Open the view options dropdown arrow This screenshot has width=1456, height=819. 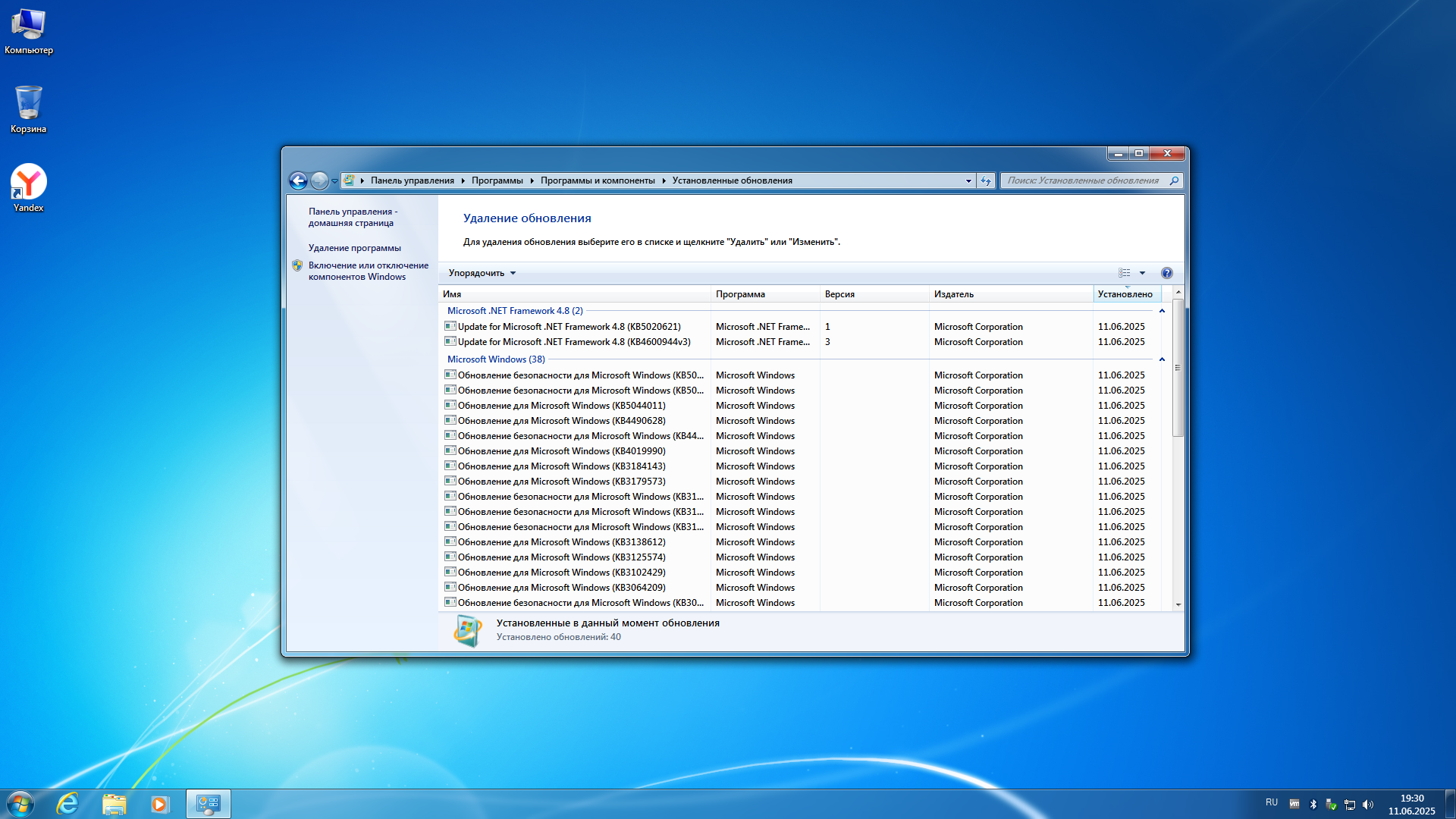tap(1143, 273)
